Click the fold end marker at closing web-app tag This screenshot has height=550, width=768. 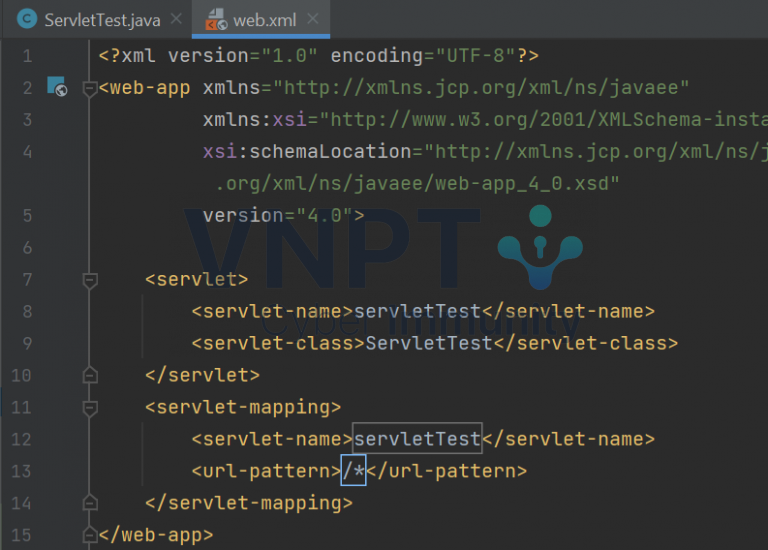point(90,535)
